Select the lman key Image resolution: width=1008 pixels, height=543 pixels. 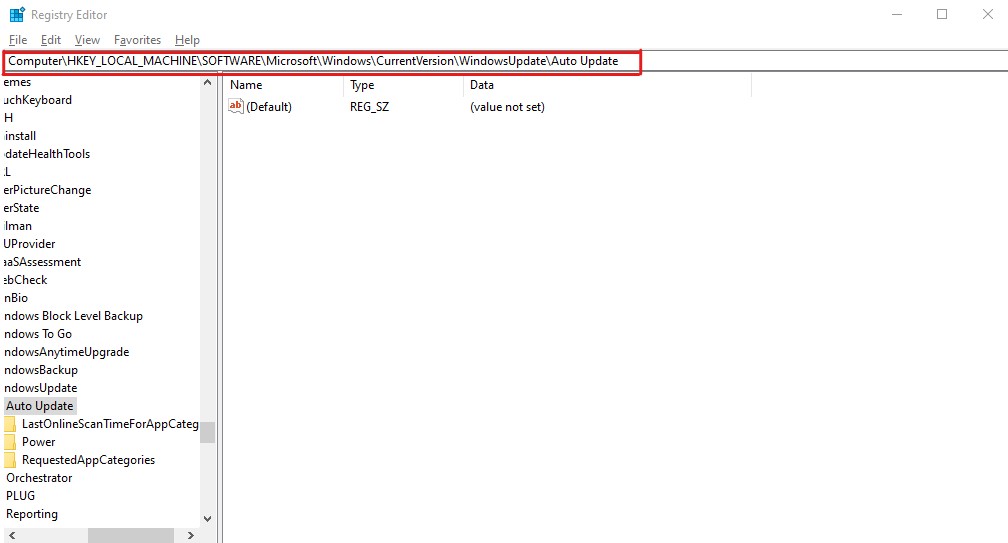[18, 226]
